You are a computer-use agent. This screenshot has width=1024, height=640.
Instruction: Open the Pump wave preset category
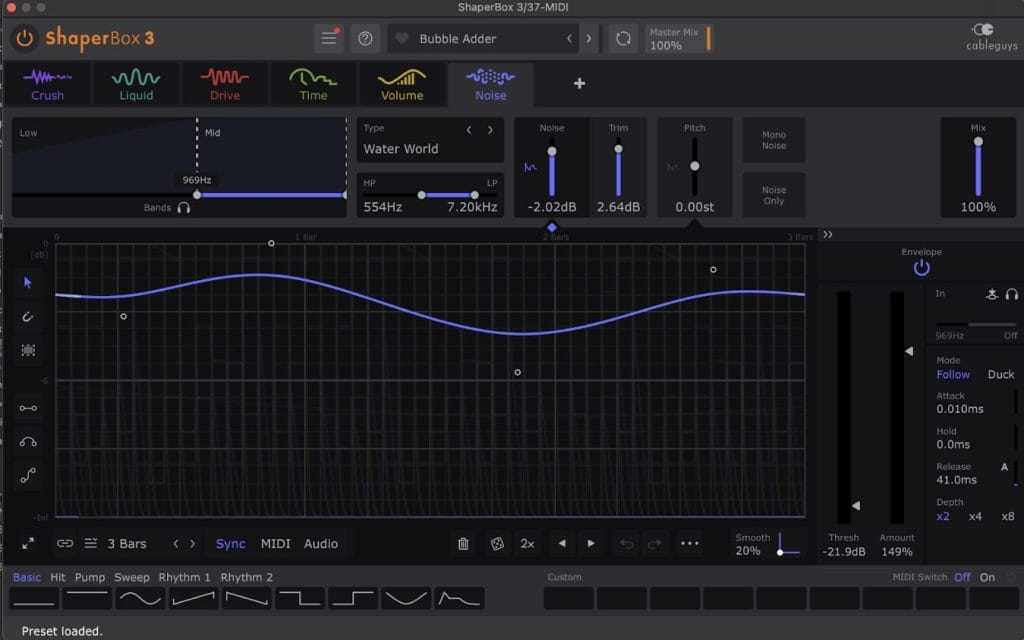[x=89, y=577]
